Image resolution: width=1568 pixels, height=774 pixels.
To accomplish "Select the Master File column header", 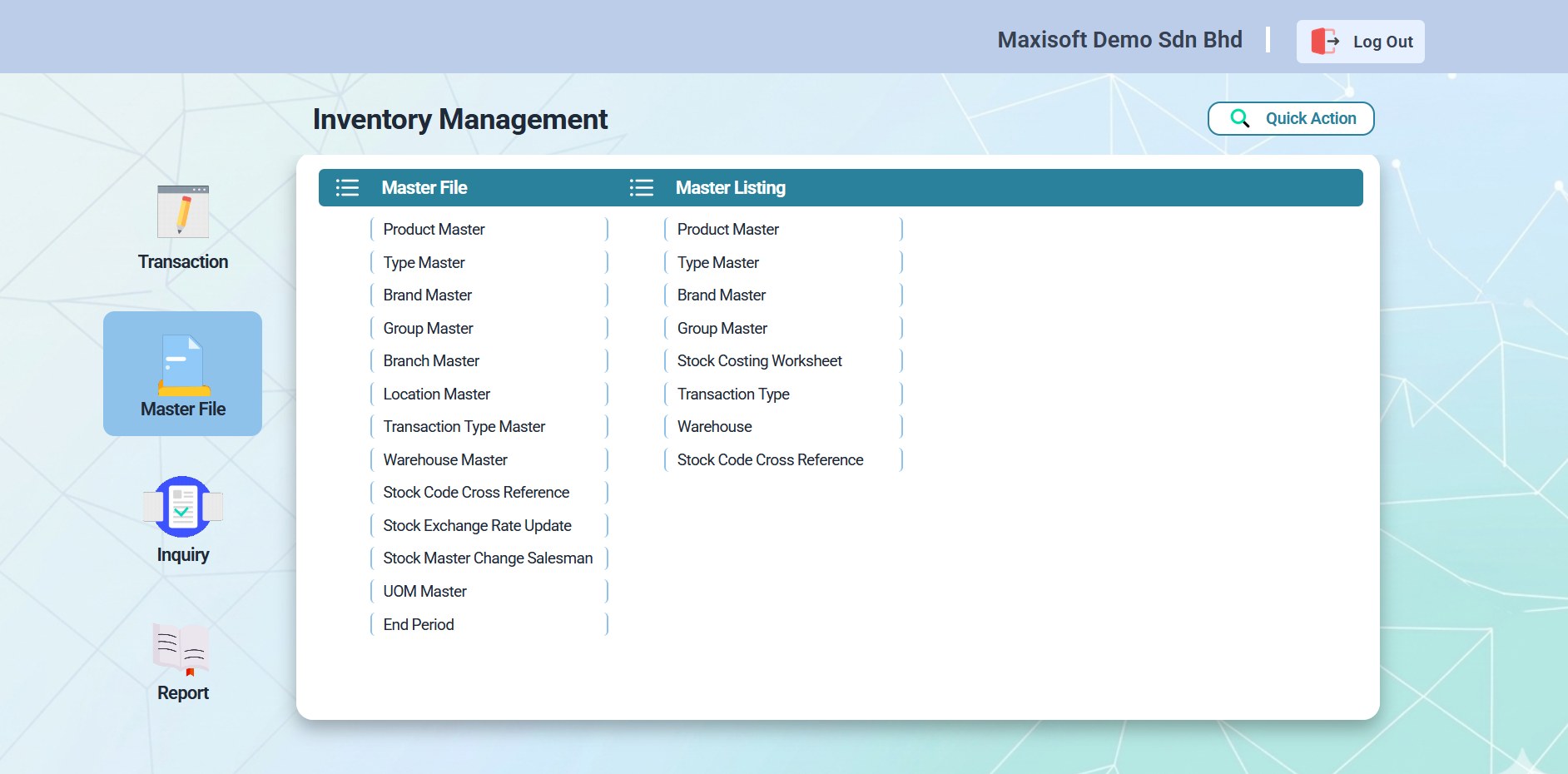I will tap(424, 188).
